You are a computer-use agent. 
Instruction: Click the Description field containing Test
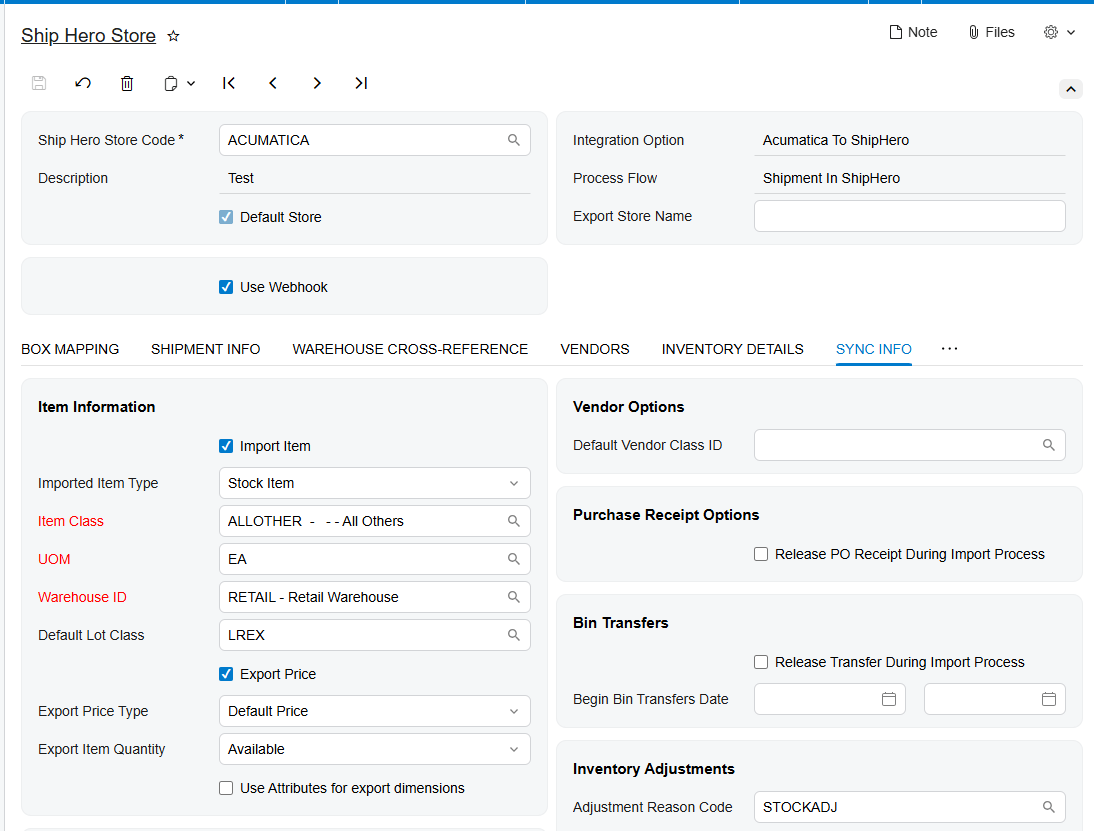coord(375,179)
